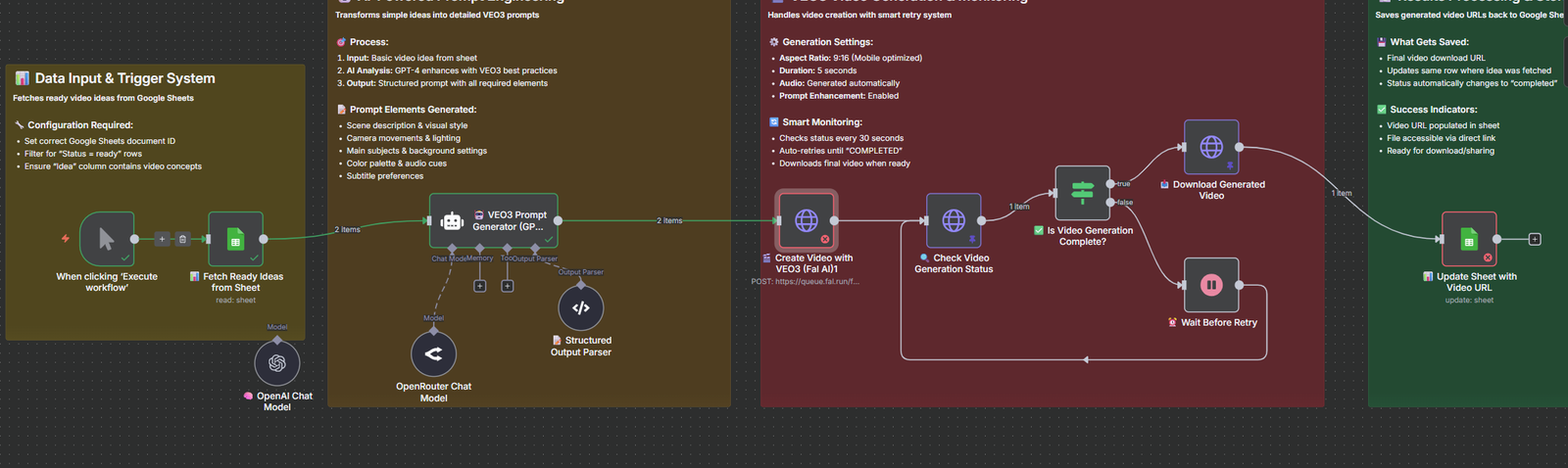Click the output handle of Download Generated Video
1568x468 pixels.
pos(1240,147)
